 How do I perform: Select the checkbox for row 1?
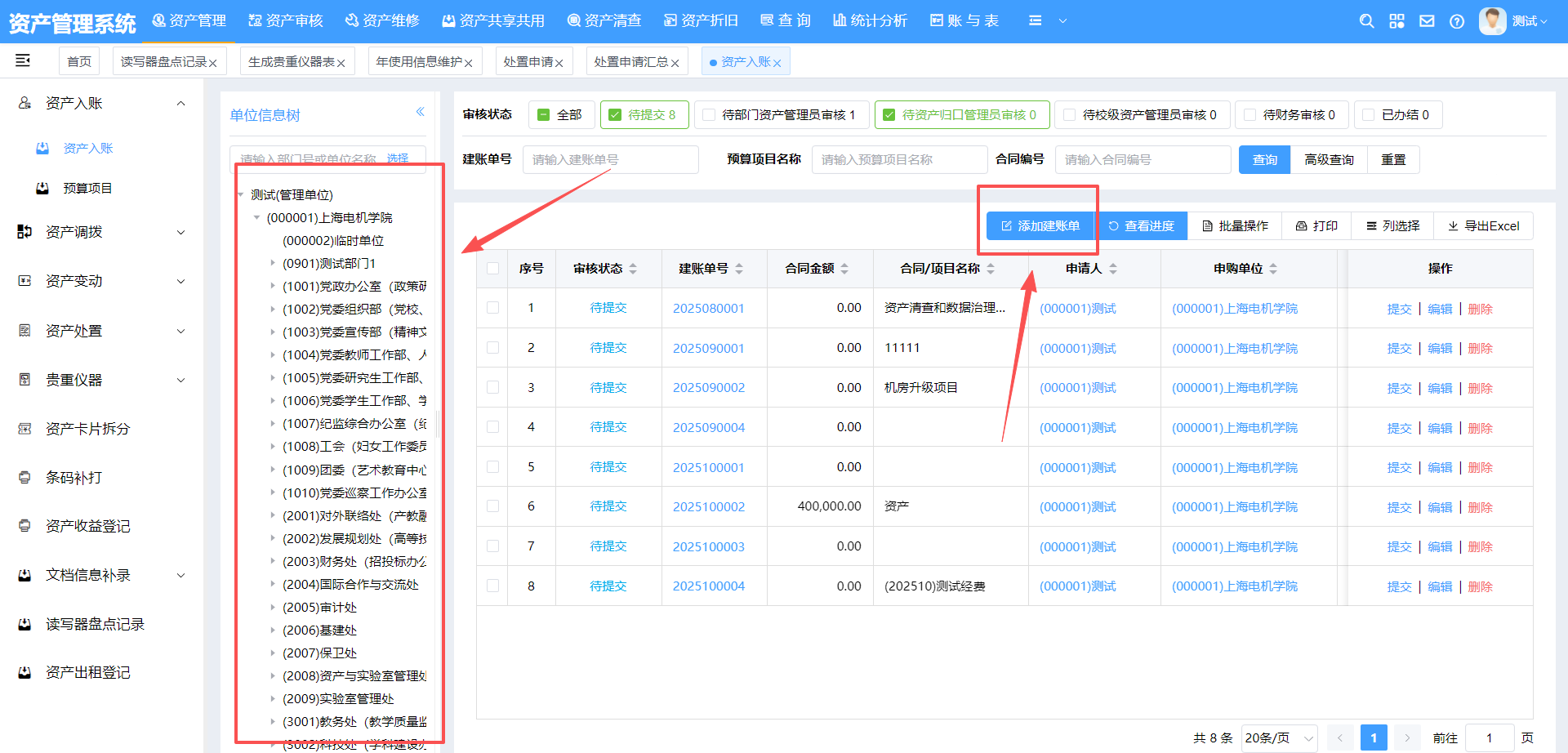pyautogui.click(x=492, y=308)
